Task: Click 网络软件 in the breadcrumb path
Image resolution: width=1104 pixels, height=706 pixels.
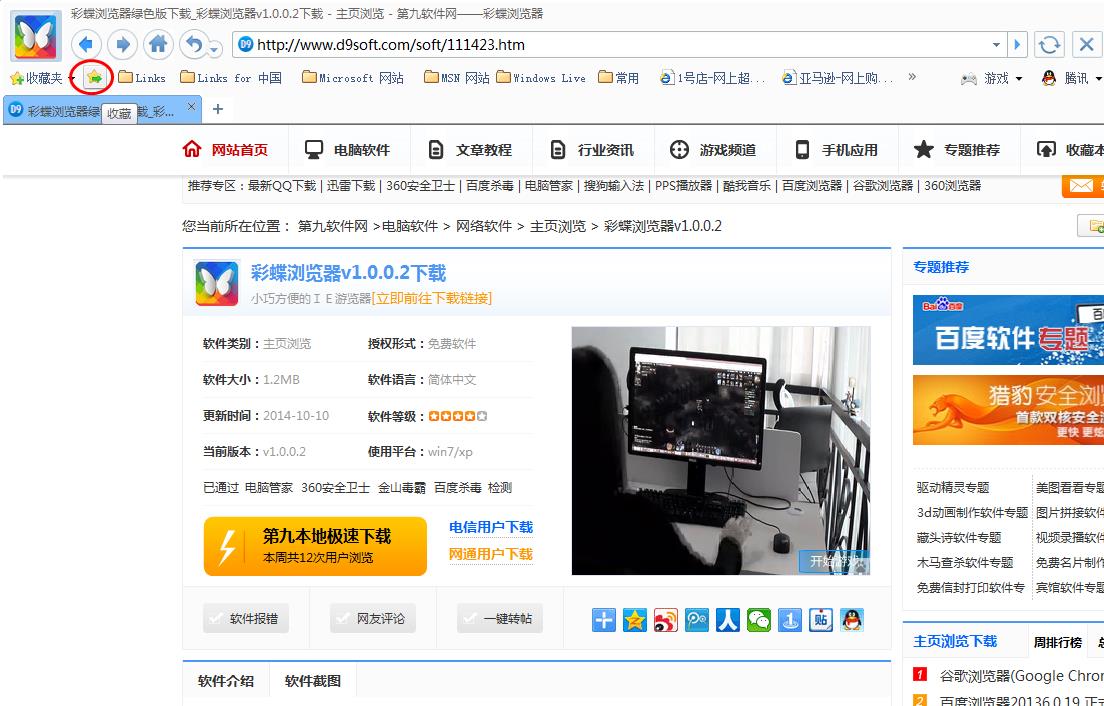Action: [x=484, y=226]
